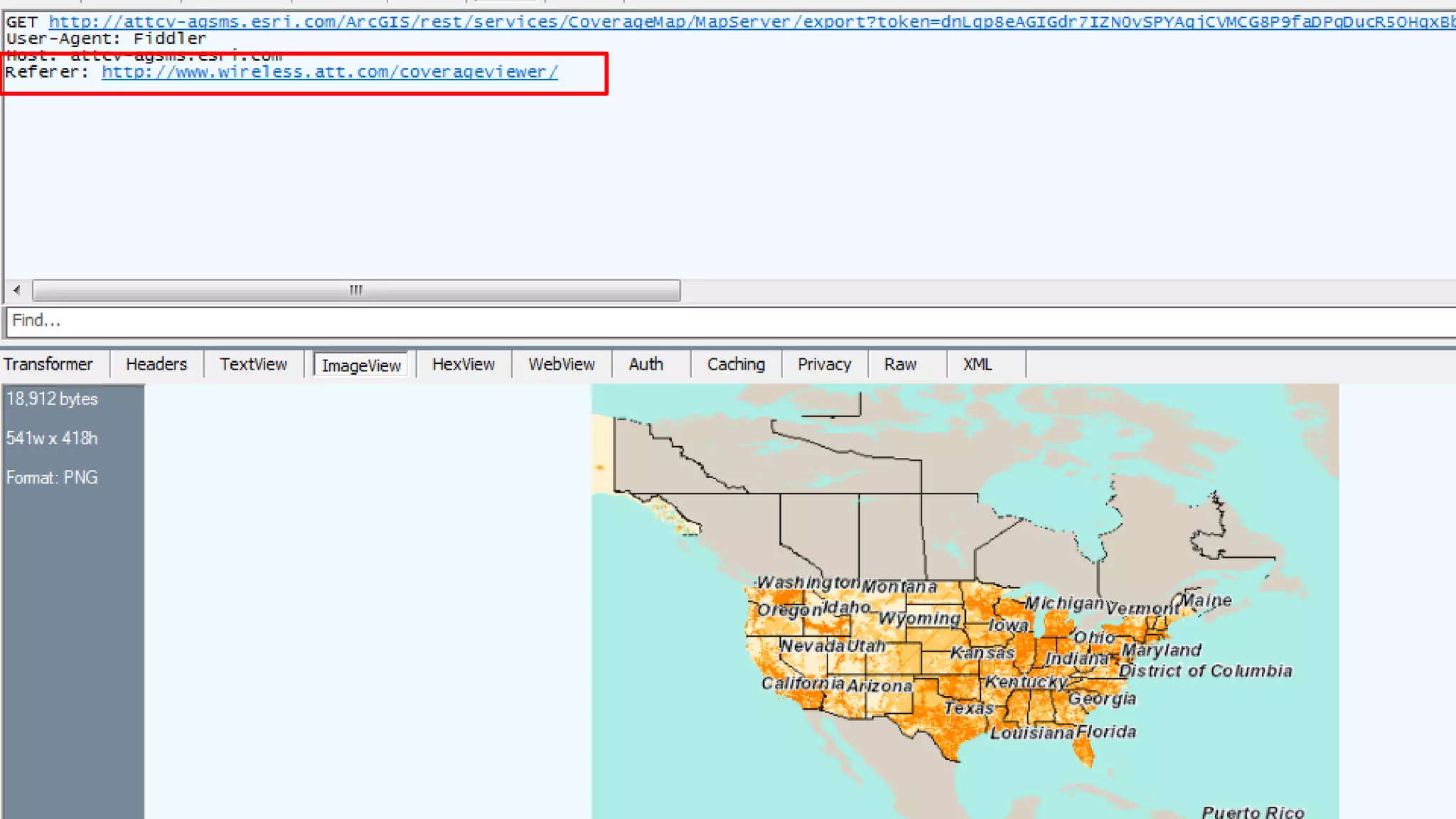Open the Raw tab
The image size is (1456, 819).
click(x=900, y=365)
